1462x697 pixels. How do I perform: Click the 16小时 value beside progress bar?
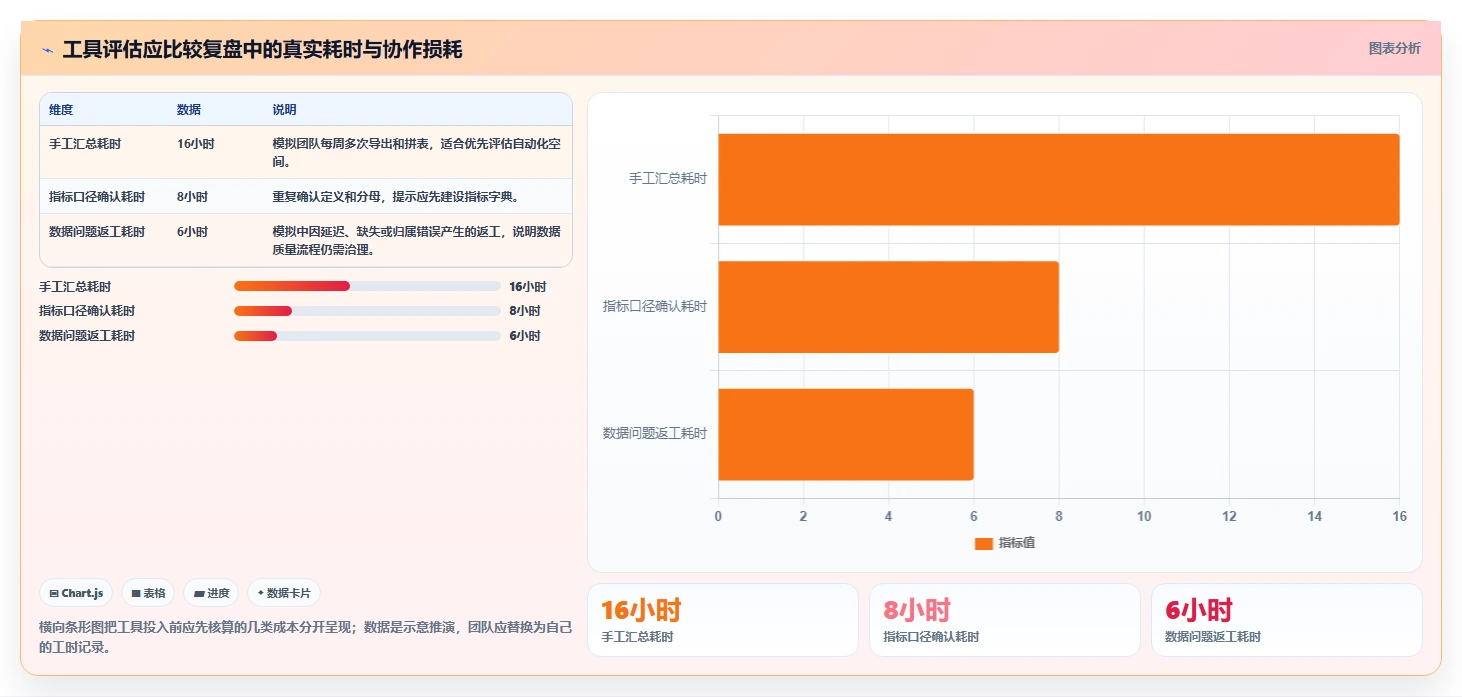(x=527, y=287)
